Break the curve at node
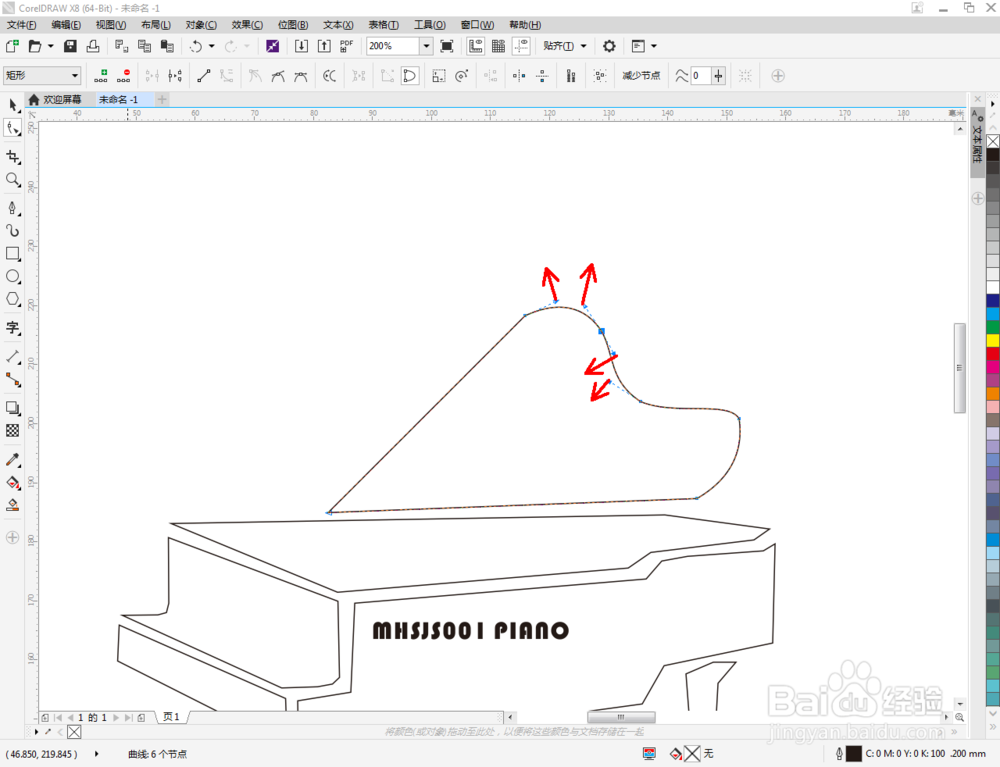The width and height of the screenshot is (1000, 767). coord(175,76)
